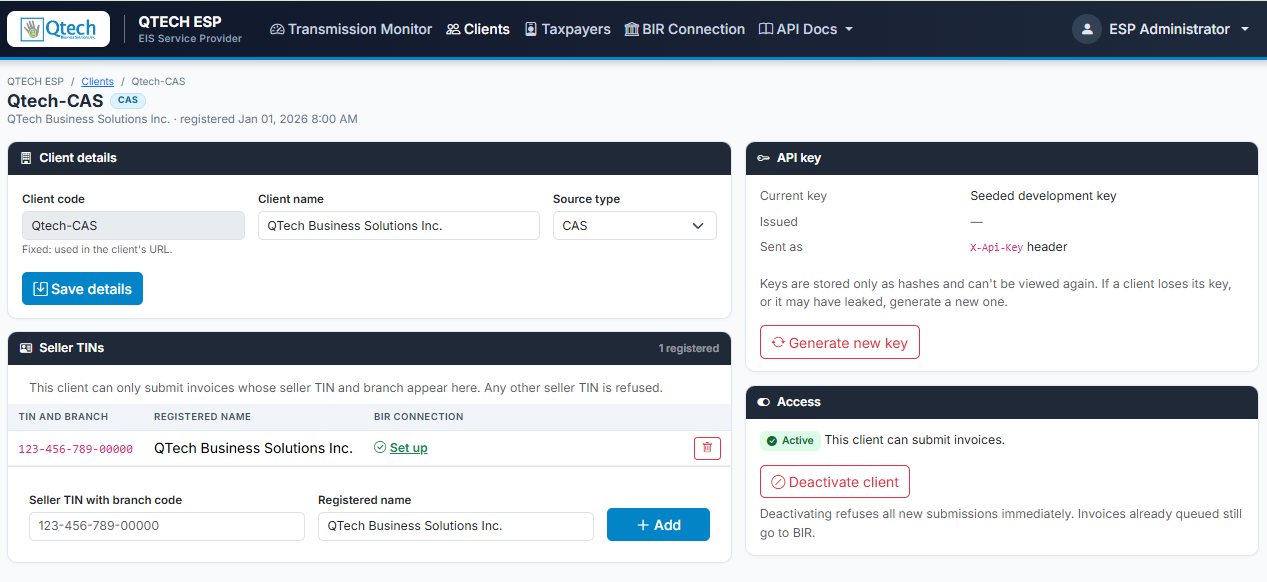Click the Access panel toggle icon

[763, 402]
